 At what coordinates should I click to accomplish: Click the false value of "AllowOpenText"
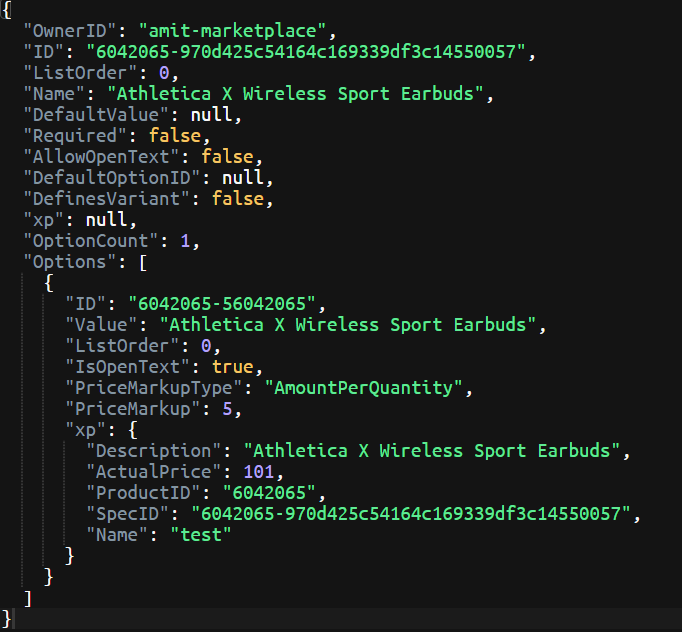pos(227,157)
